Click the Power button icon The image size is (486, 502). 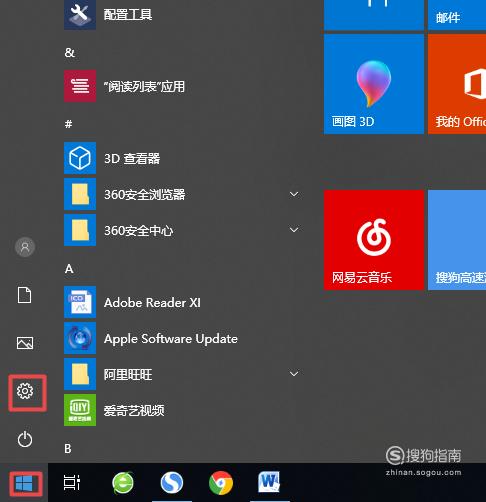(x=25, y=439)
